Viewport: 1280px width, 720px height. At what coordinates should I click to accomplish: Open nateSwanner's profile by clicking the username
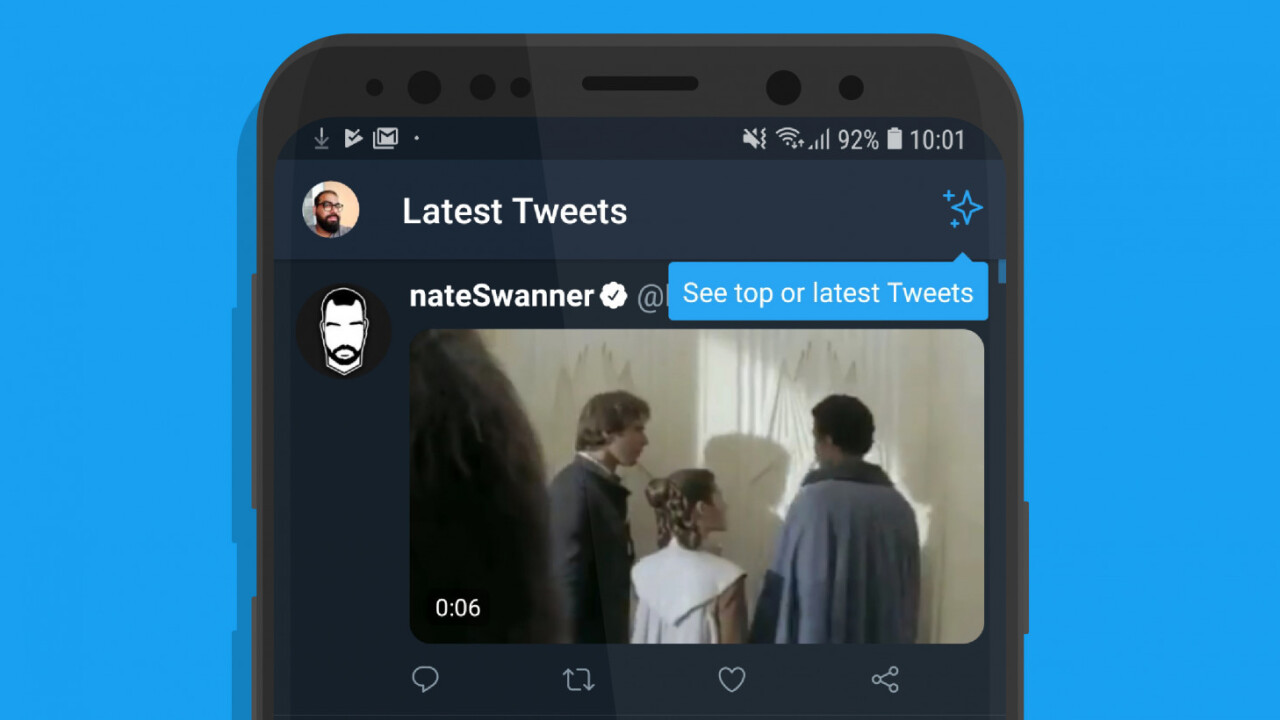[500, 295]
